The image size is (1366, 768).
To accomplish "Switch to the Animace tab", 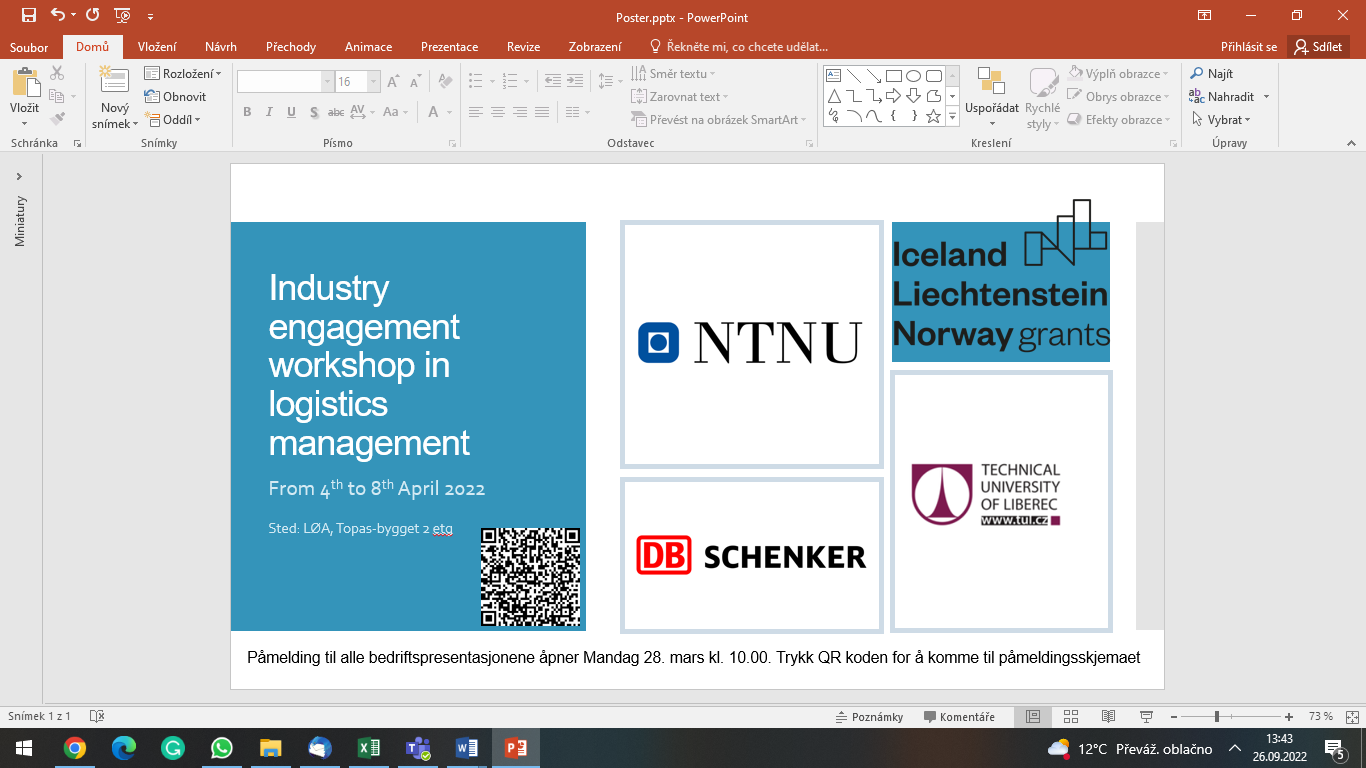I will tap(368, 47).
